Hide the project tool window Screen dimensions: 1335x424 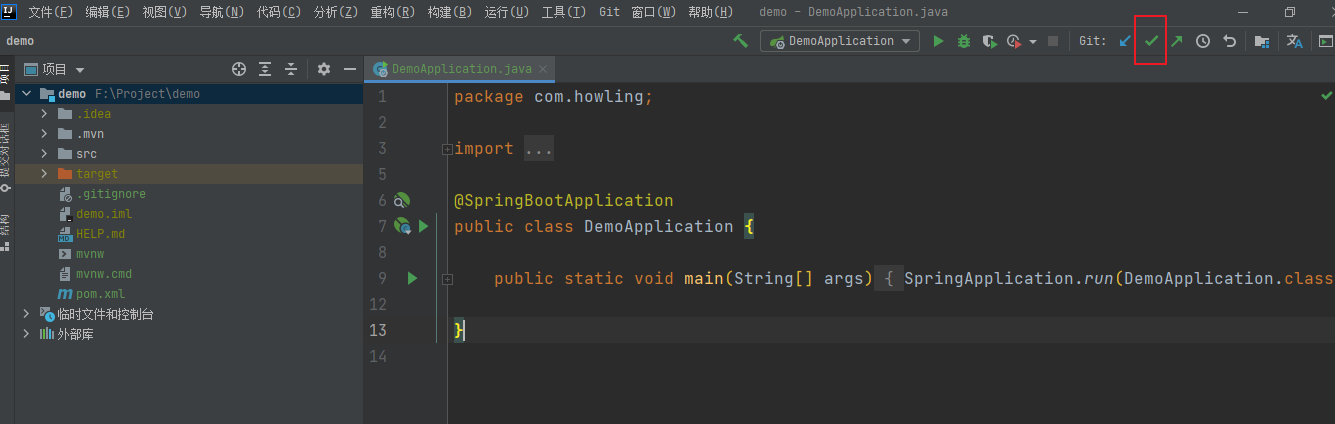coord(350,69)
